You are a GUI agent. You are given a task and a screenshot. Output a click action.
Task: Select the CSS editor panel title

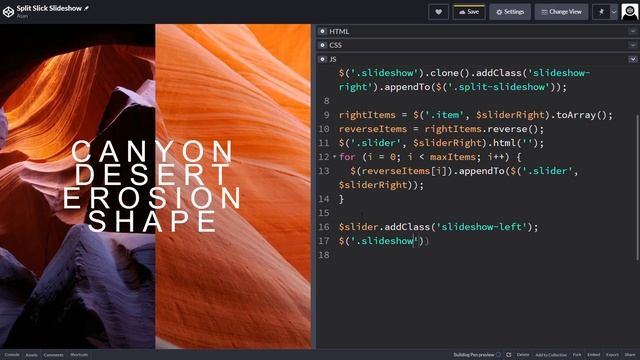[336, 45]
